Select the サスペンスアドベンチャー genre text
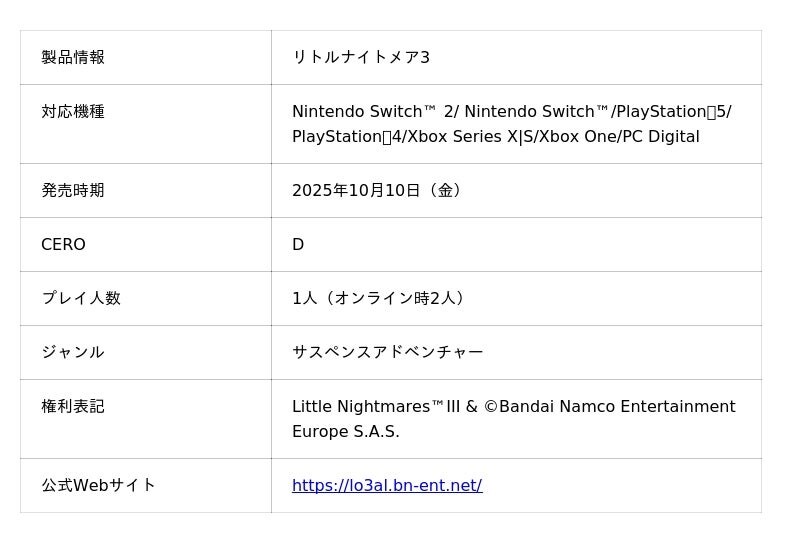The height and width of the screenshot is (543, 800). pos(387,353)
